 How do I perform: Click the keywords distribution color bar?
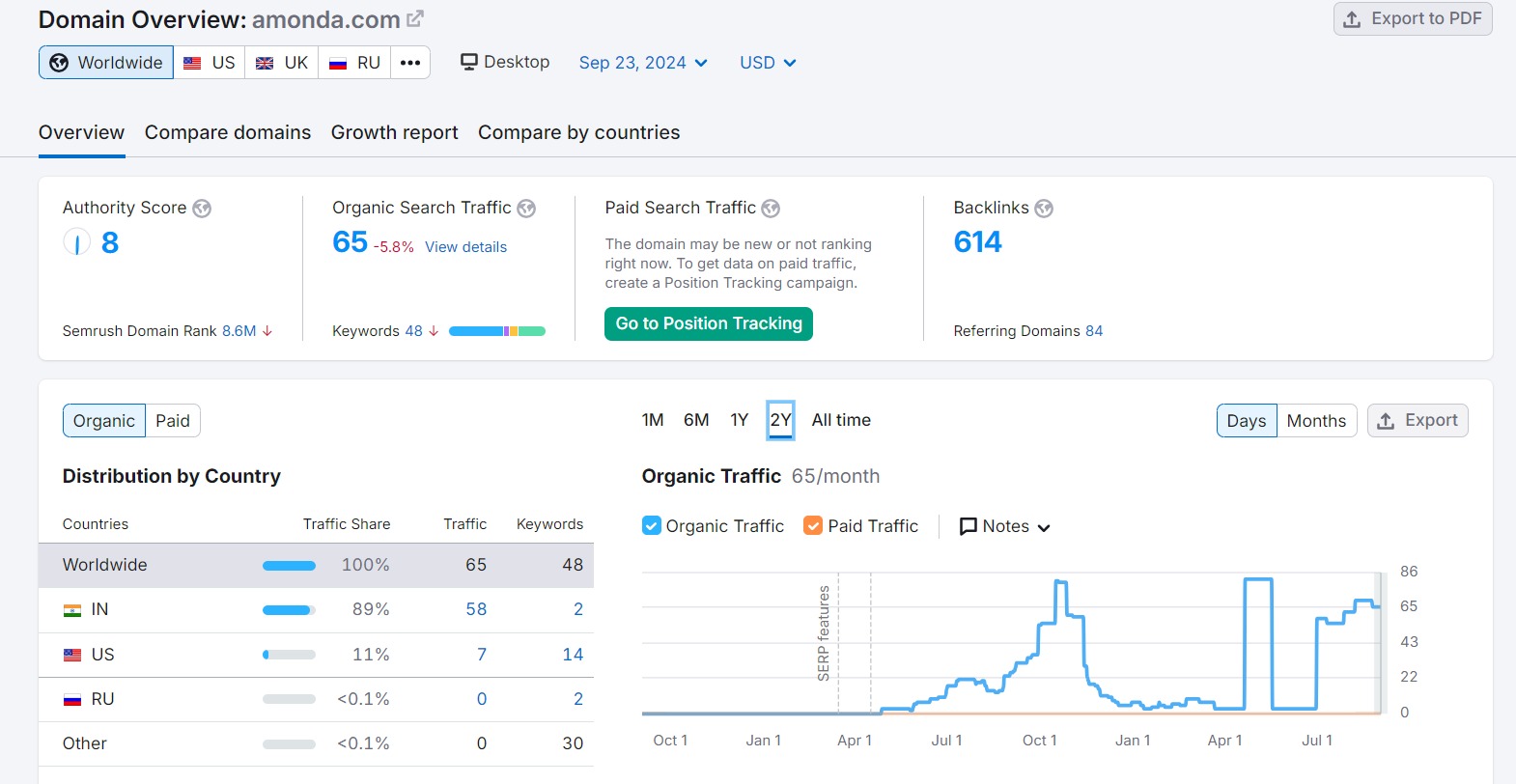(x=497, y=331)
